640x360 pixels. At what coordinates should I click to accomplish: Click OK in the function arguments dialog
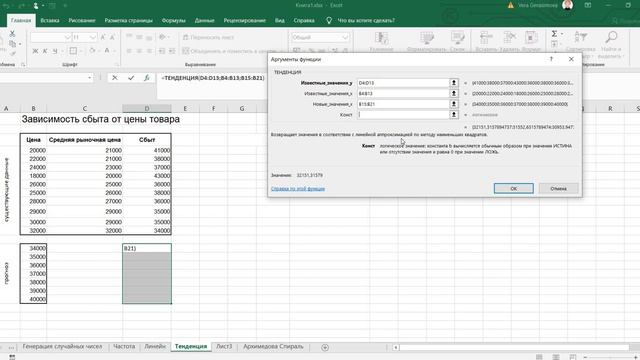point(513,188)
